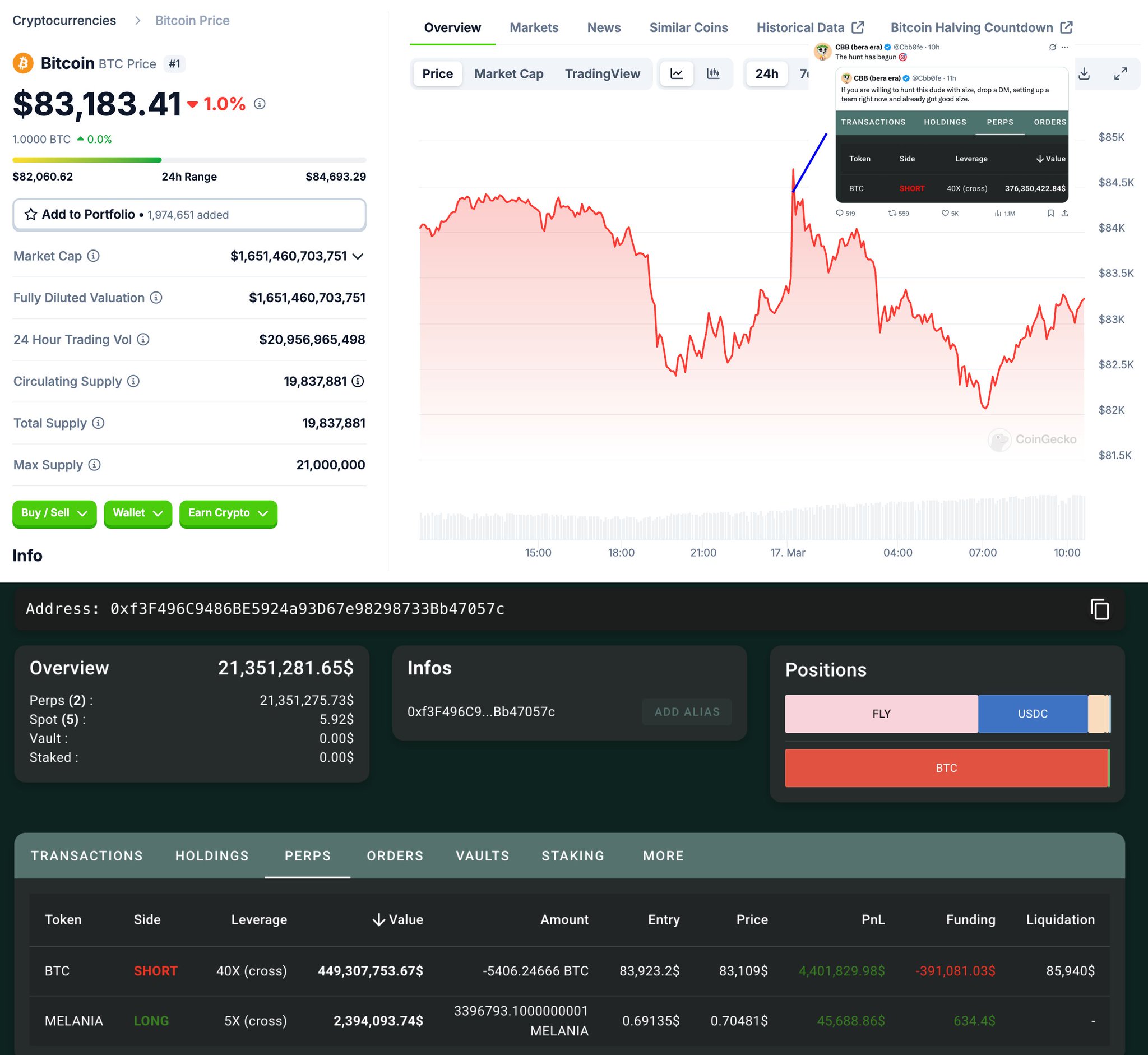Switch to the ORDERS tab in lower panel
This screenshot has height=1055, width=1148.
point(395,856)
